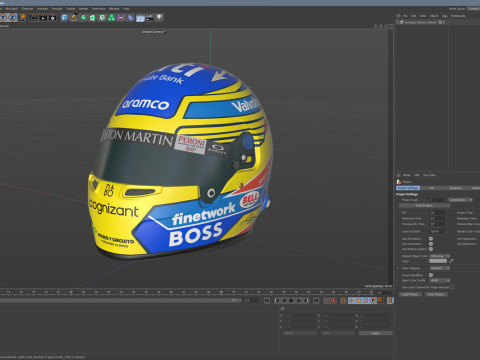Click Render to Picture Viewer icon
Screen dimensions: 480x360
point(43,18)
